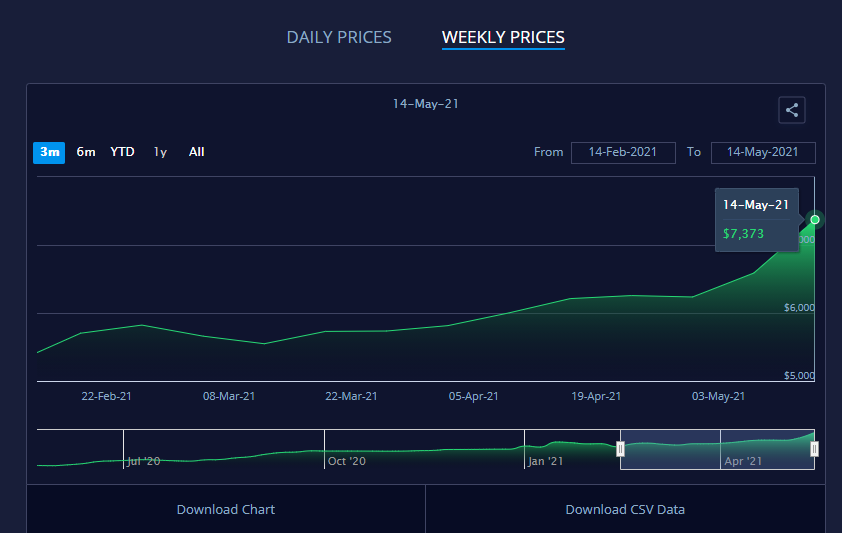The image size is (842, 533).
Task: Click the 14-May-21 data point marker
Action: click(815, 219)
